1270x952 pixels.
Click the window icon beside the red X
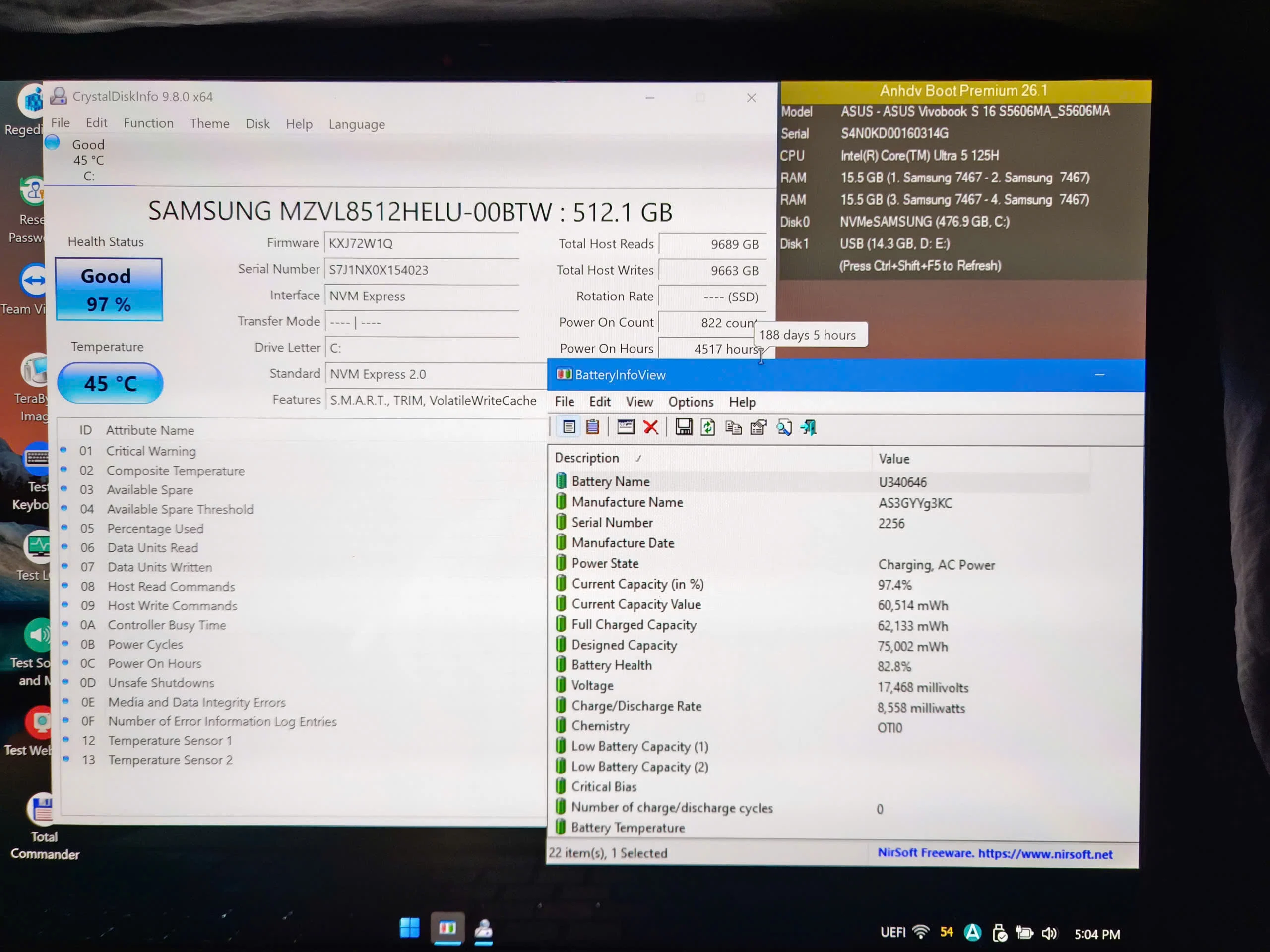625,427
